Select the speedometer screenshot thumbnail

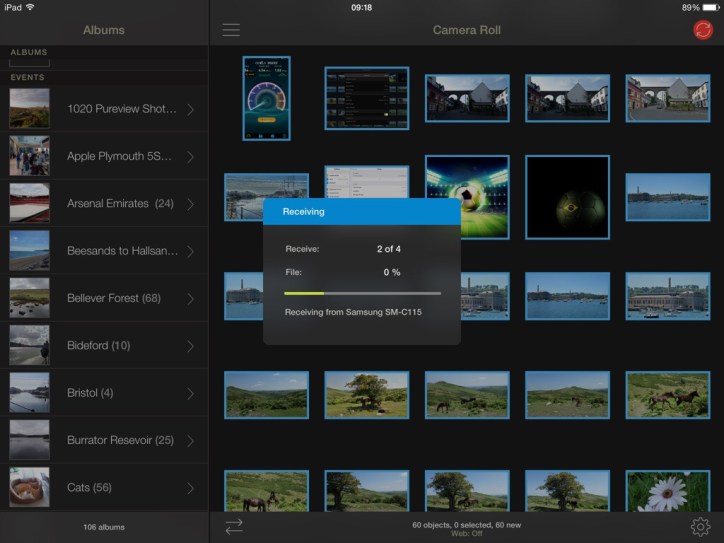[x=266, y=98]
